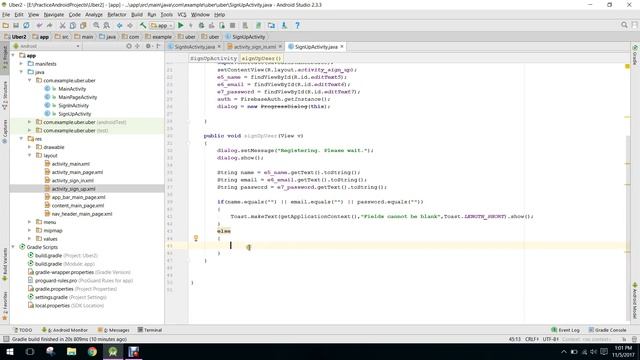The height and width of the screenshot is (360, 640).
Task: Switch to the SignInActivity.java editor tab
Action: (194, 47)
